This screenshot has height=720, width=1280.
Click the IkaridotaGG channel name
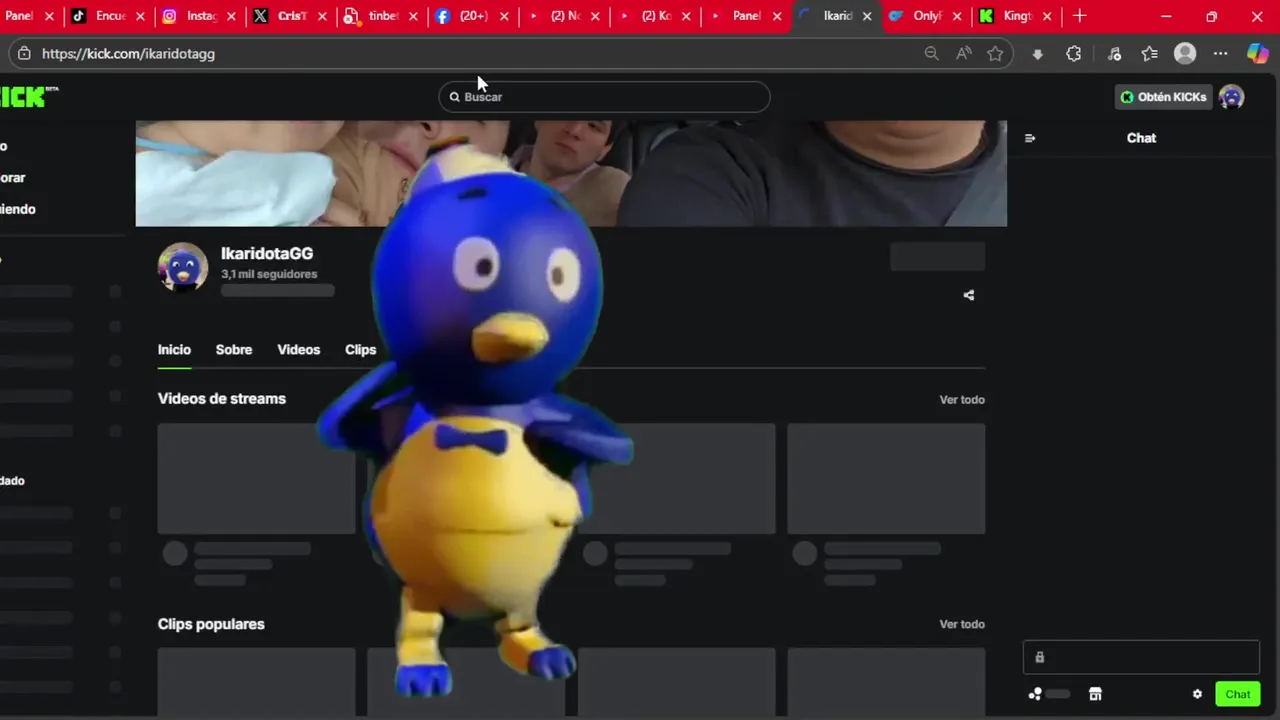267,254
